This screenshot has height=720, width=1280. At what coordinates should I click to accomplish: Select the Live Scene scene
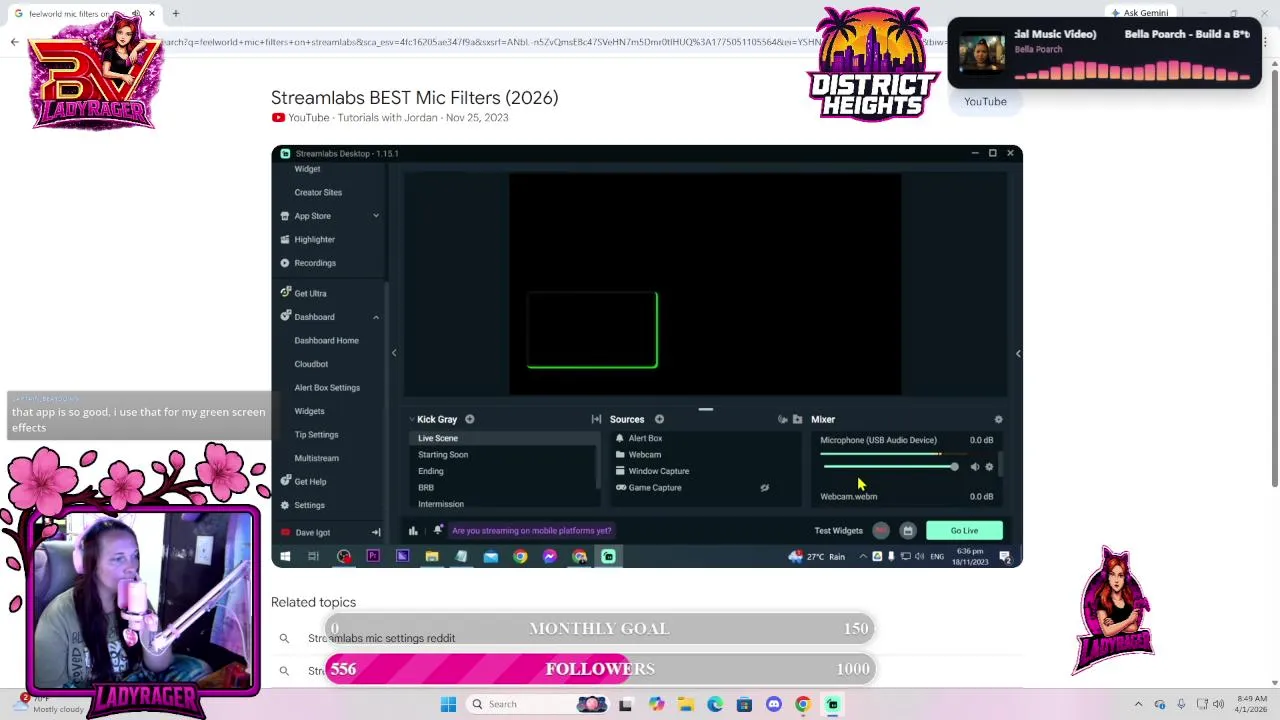tap(438, 438)
